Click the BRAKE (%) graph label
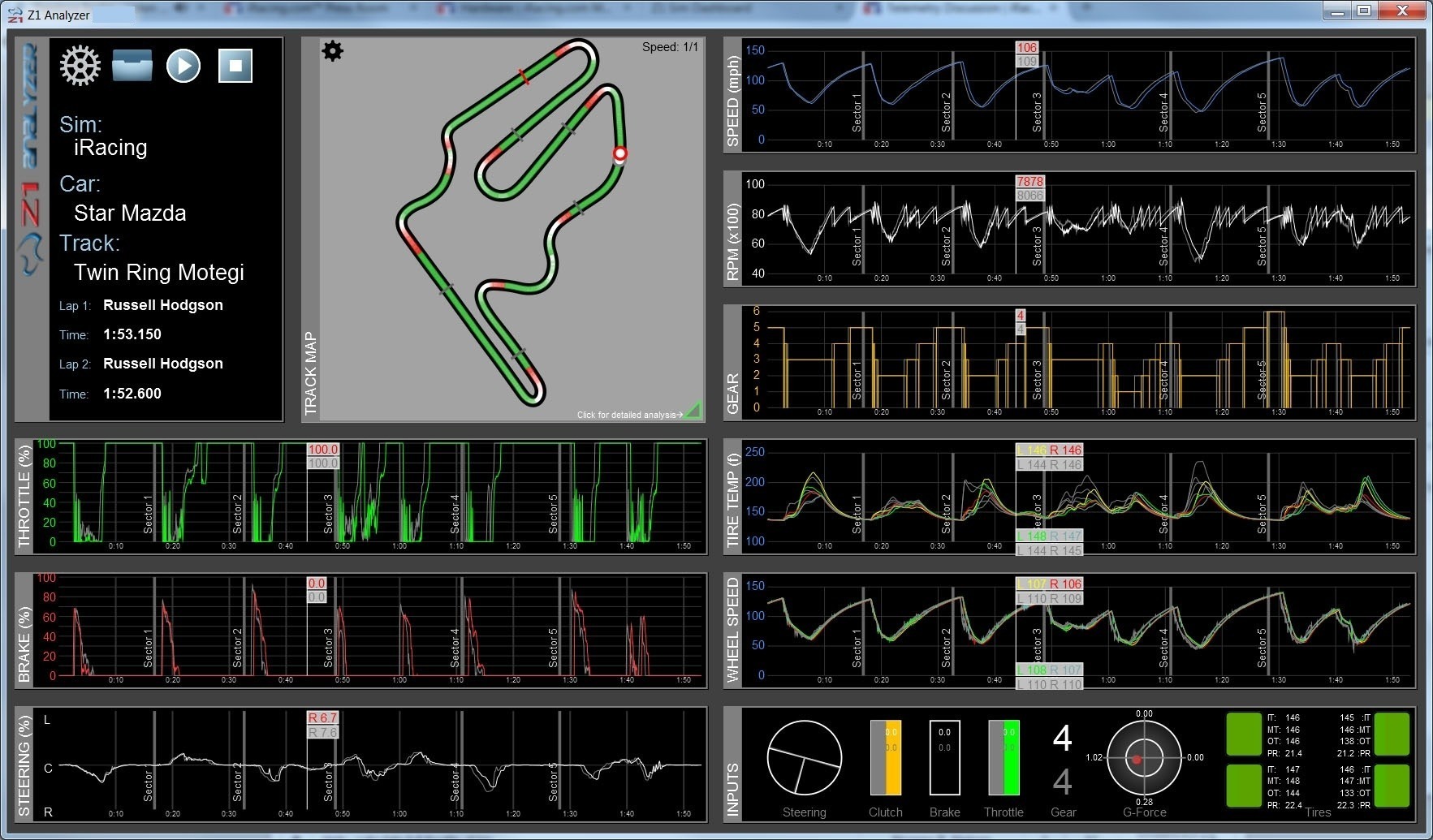Screen dimensions: 1433x840 (24, 644)
